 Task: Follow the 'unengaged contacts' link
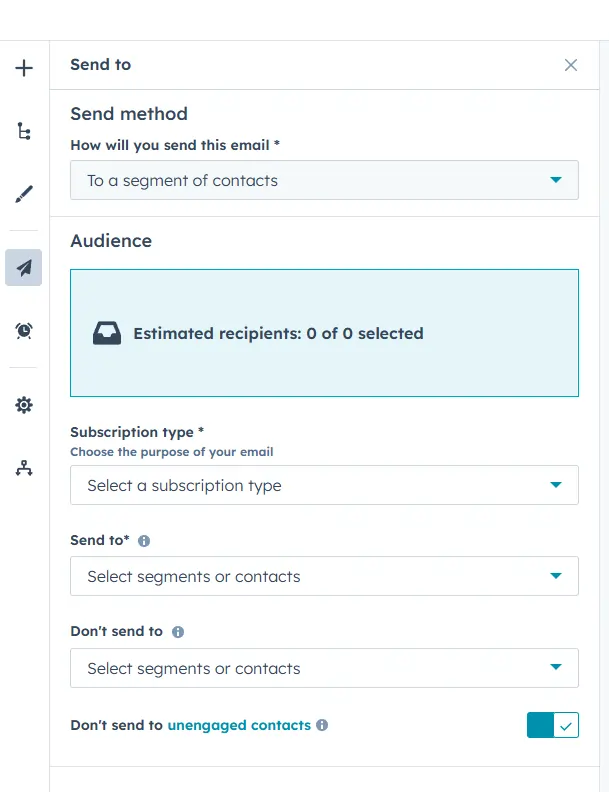[x=239, y=725]
